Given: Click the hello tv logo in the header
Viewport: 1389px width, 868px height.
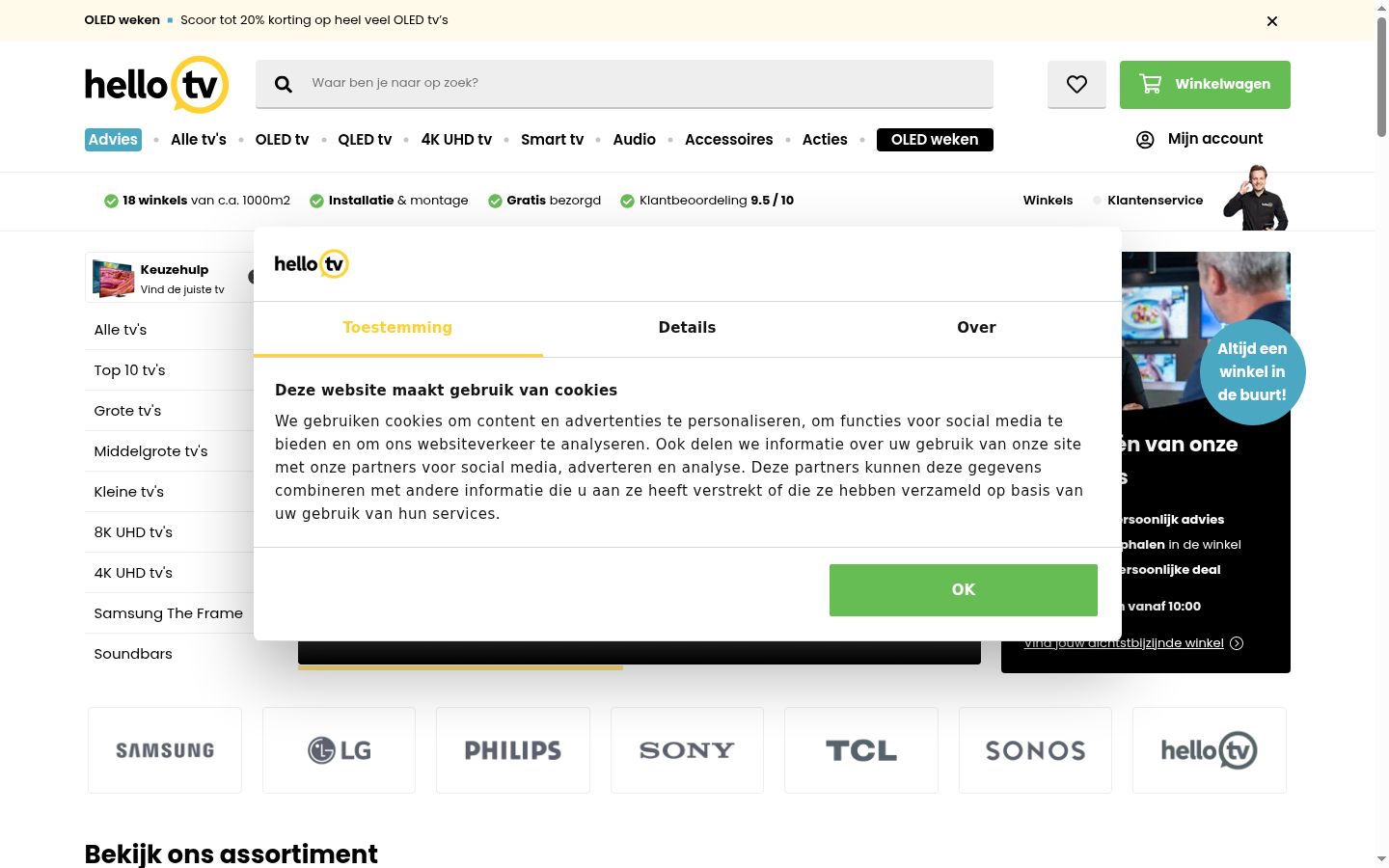Looking at the screenshot, I should [x=156, y=85].
